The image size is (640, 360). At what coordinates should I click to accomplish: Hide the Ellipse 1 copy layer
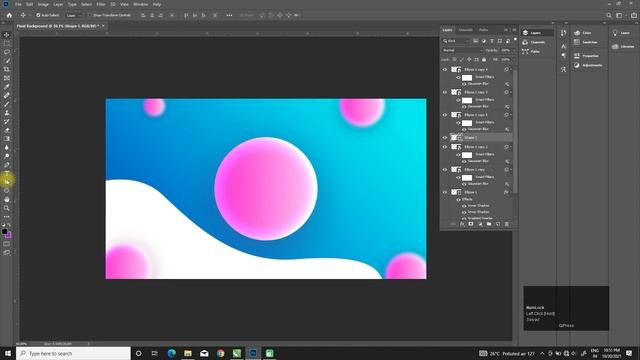[445, 169]
